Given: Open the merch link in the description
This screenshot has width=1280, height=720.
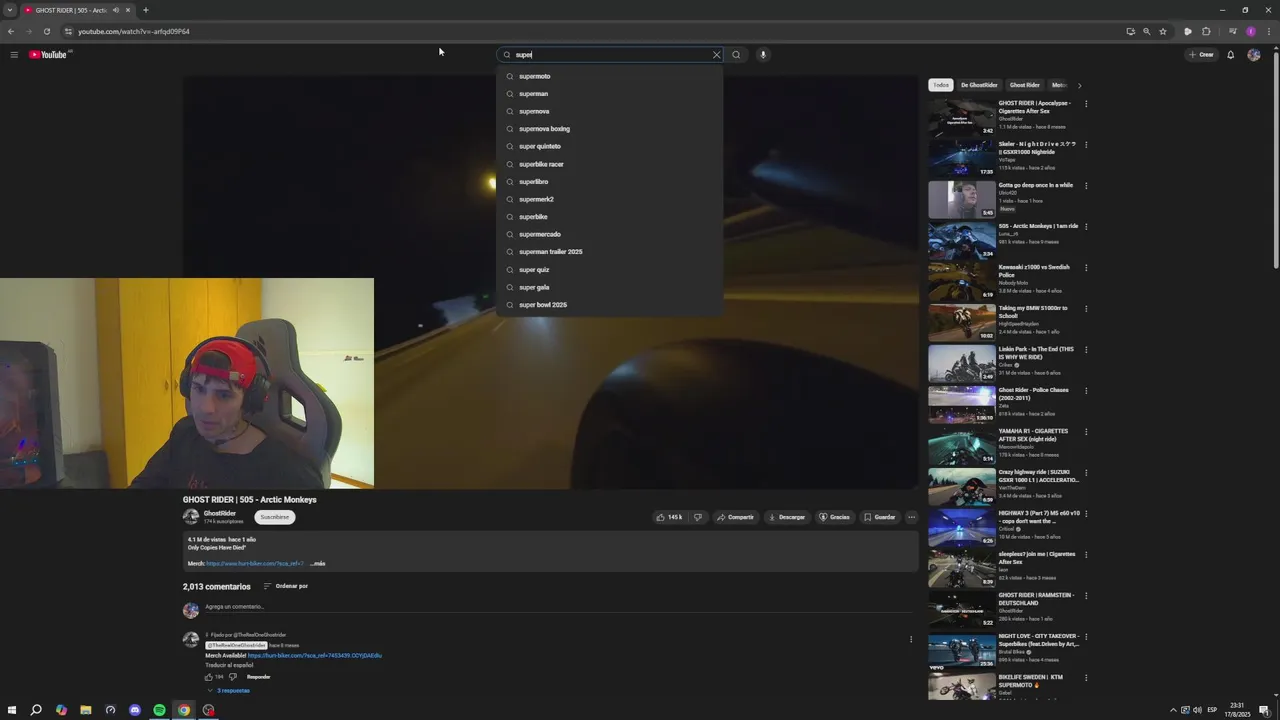Looking at the screenshot, I should [255, 564].
